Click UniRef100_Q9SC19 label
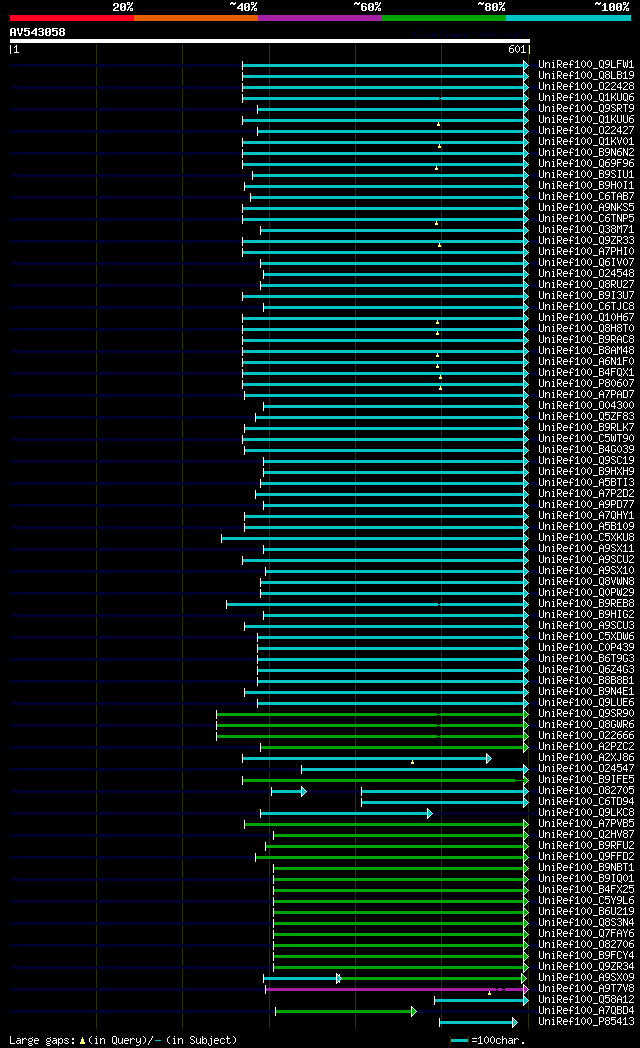This screenshot has width=640, height=1048. (x=586, y=461)
